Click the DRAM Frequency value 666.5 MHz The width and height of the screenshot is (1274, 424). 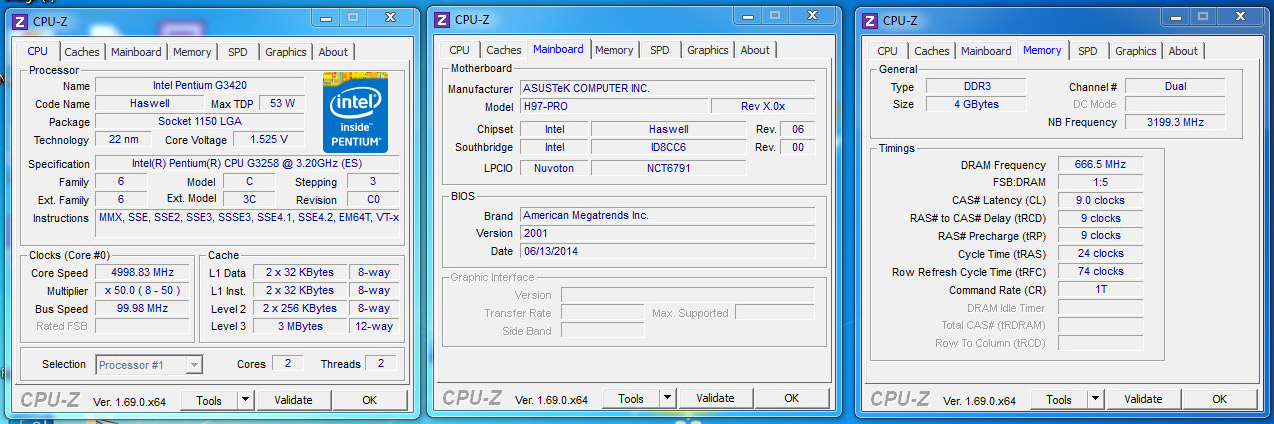1099,165
